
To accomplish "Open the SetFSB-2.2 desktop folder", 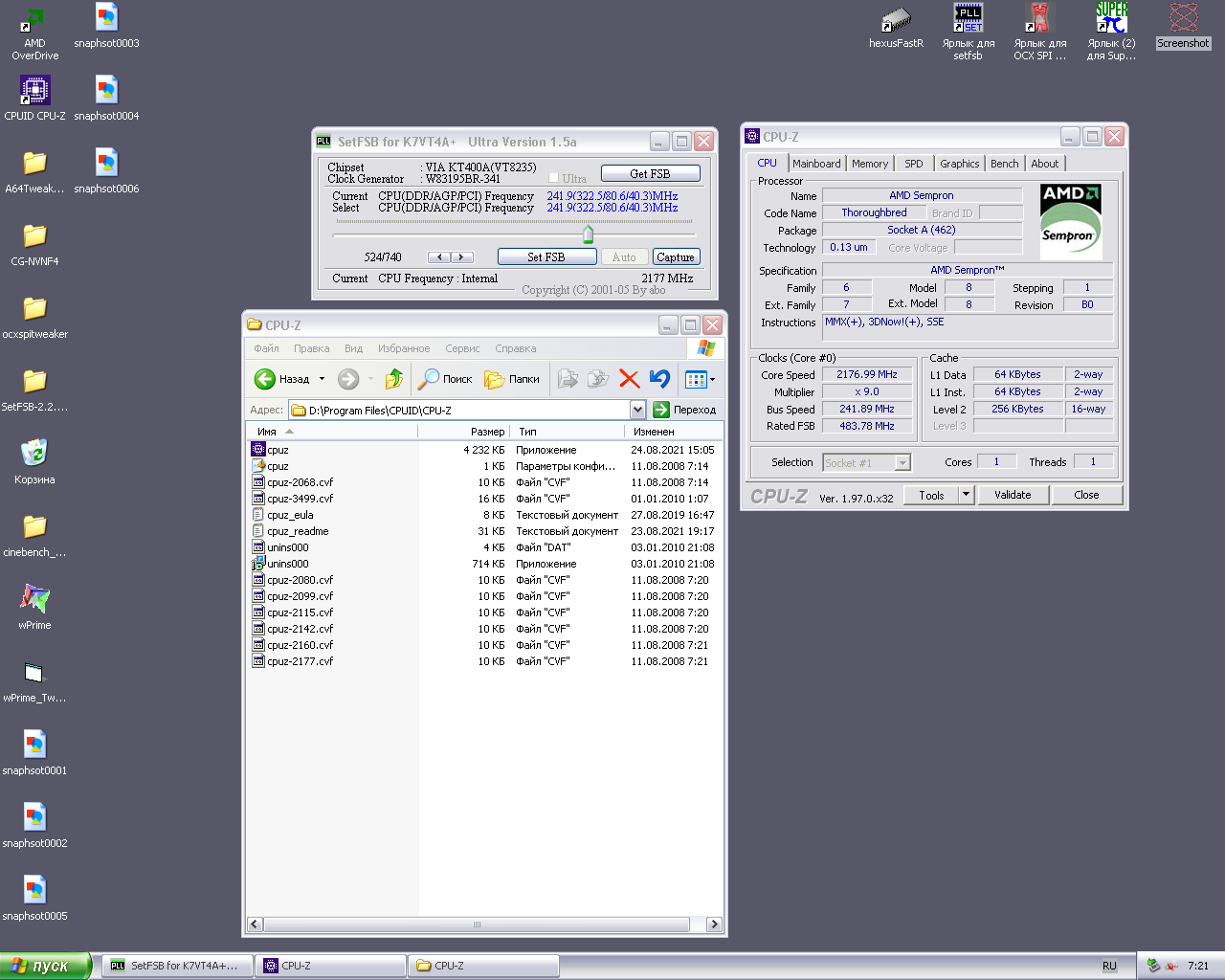I will (x=34, y=390).
